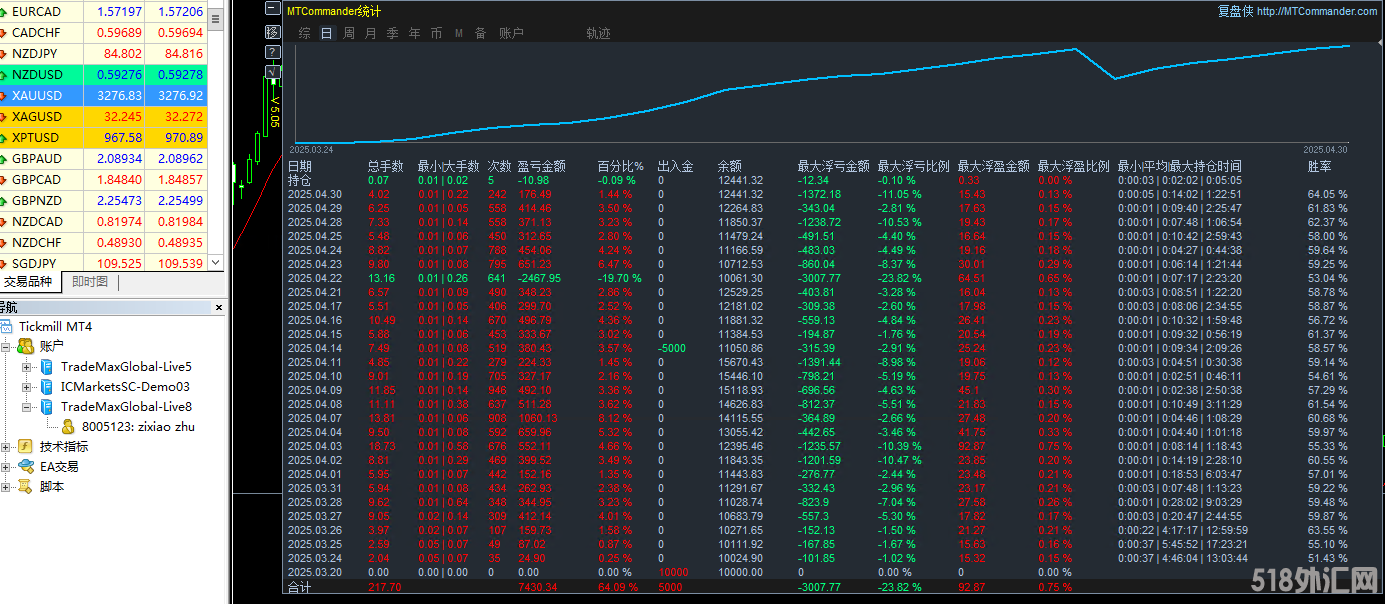Switch to the 月 monthly tab
Viewport: 1385px width, 604px height.
[371, 33]
